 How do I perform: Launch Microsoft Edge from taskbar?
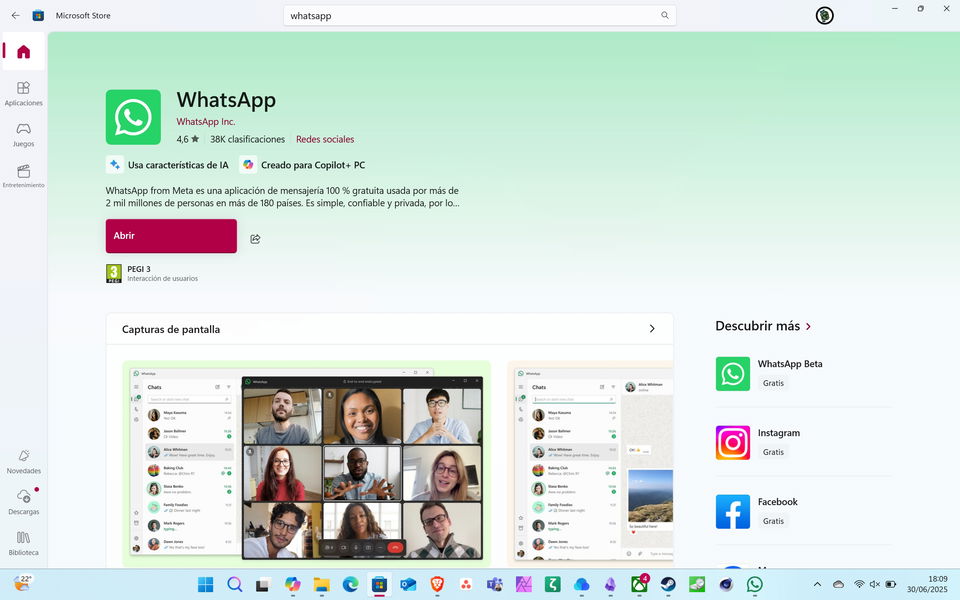350,585
